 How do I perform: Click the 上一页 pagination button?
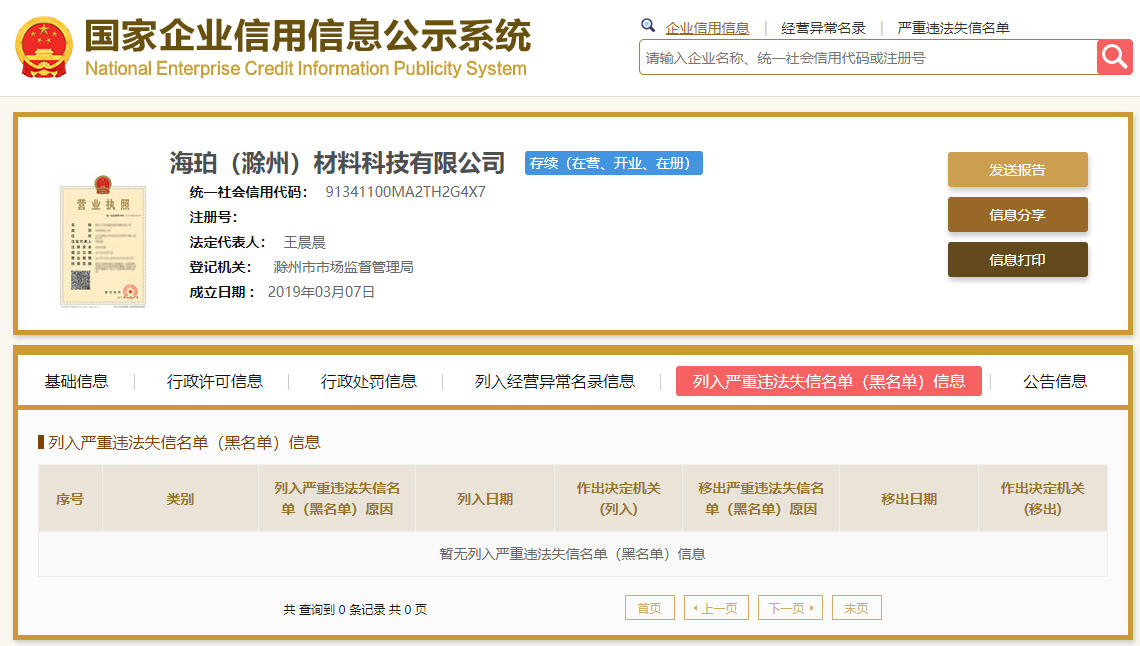[716, 608]
